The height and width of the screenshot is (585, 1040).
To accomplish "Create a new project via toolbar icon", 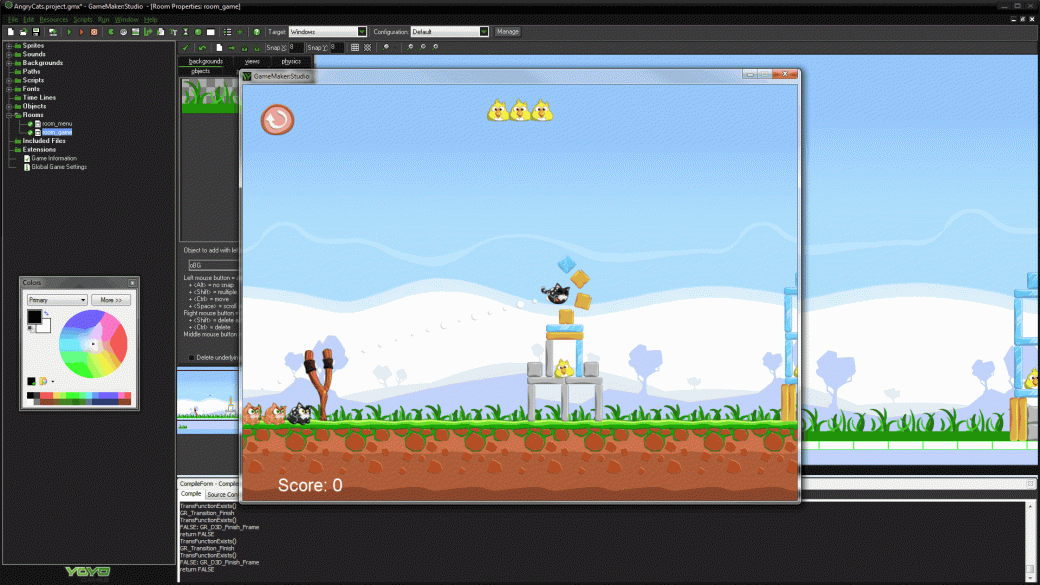I will (x=11, y=32).
